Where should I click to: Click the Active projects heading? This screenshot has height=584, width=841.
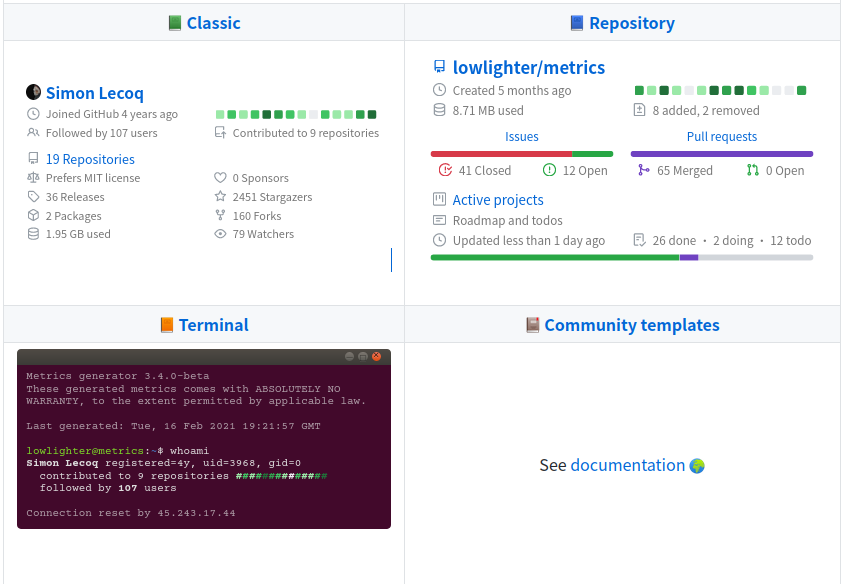(x=498, y=200)
